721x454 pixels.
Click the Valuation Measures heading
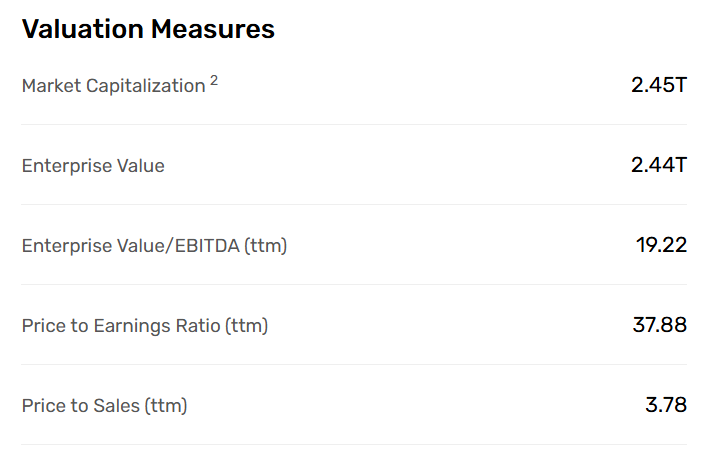point(148,29)
